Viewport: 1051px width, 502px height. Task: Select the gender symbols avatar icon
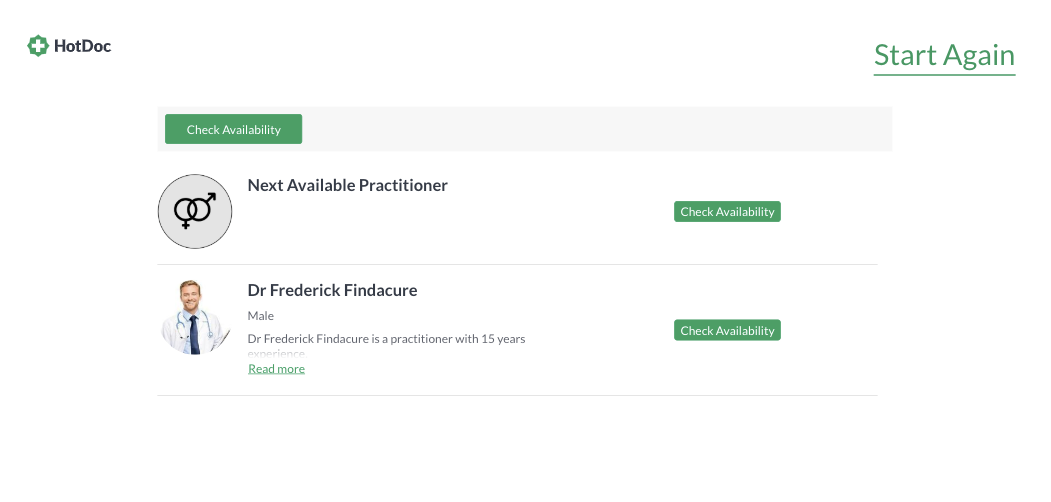coord(195,211)
